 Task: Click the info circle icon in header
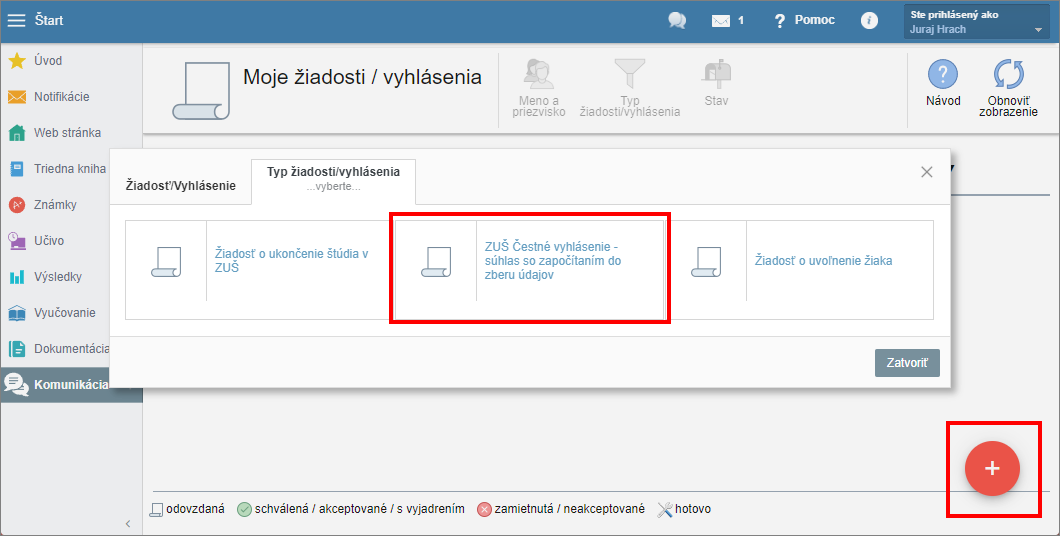tap(869, 21)
